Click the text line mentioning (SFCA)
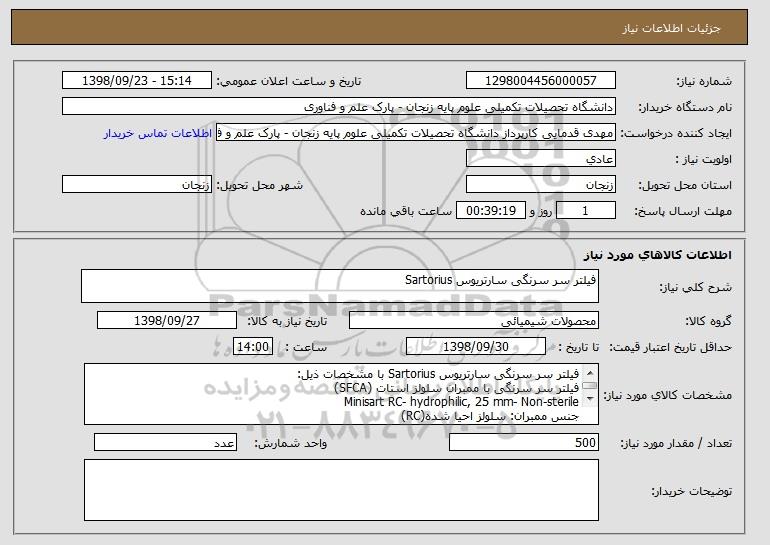Screen dimensions: 770x545 456,388
